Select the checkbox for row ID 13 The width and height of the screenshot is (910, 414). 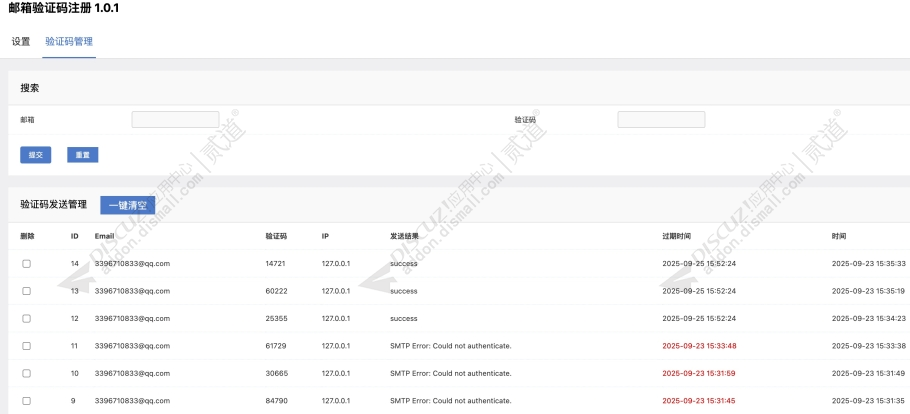click(x=27, y=291)
